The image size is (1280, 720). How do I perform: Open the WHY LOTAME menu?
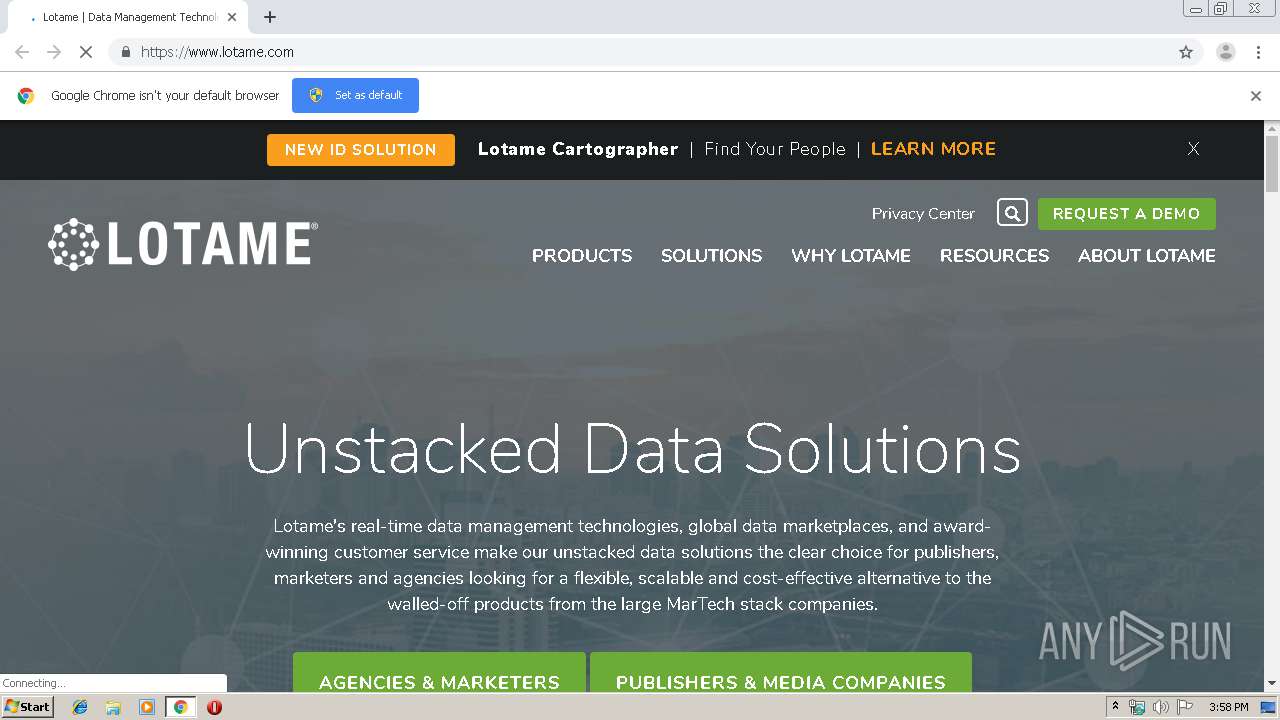pyautogui.click(x=851, y=256)
